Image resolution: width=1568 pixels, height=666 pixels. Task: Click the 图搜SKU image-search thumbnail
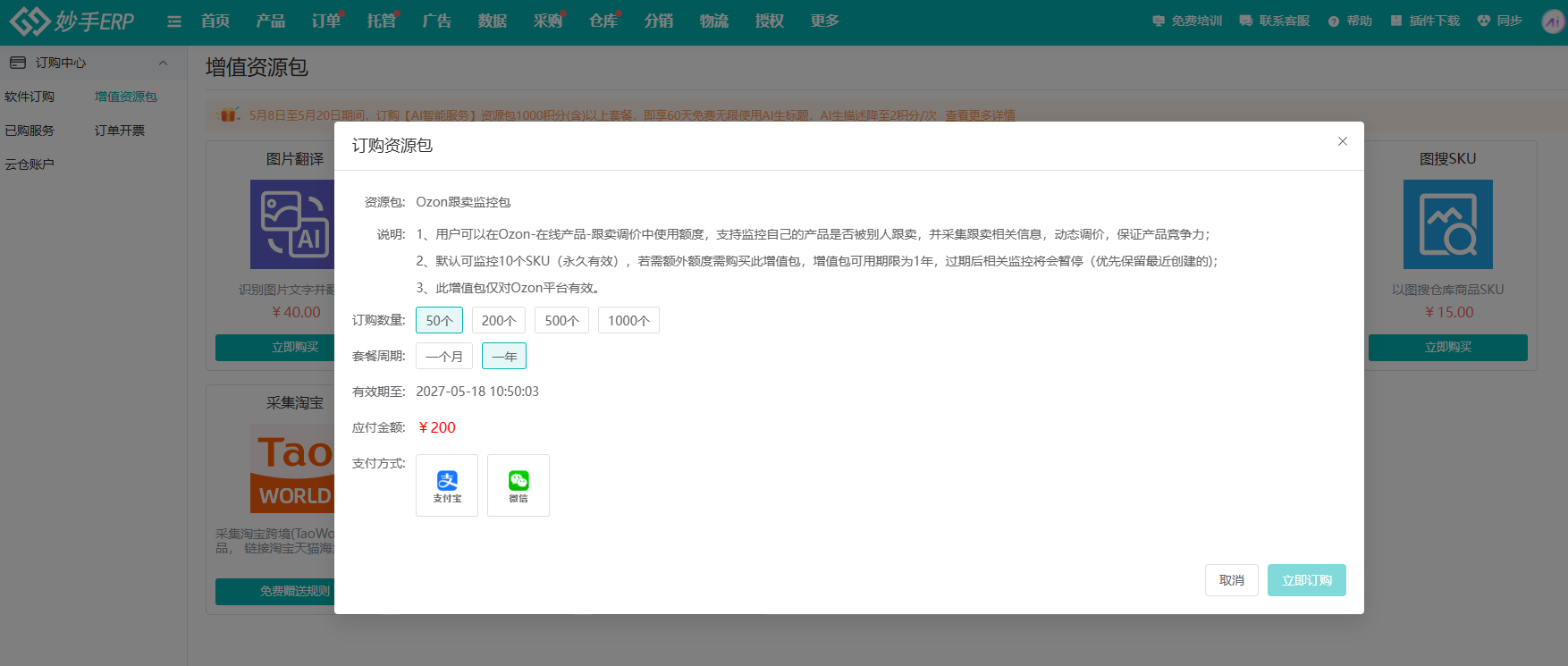pos(1448,224)
